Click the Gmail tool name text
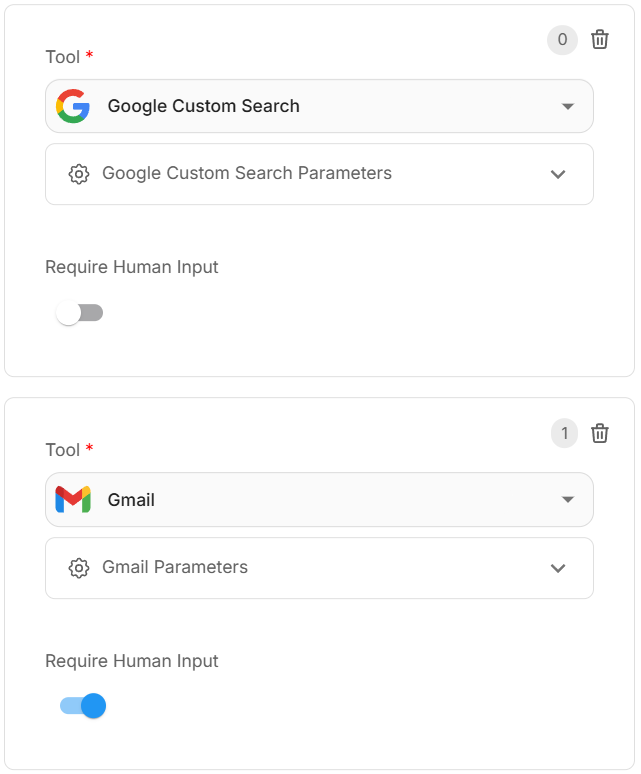This screenshot has height=774, width=641. coord(131,499)
